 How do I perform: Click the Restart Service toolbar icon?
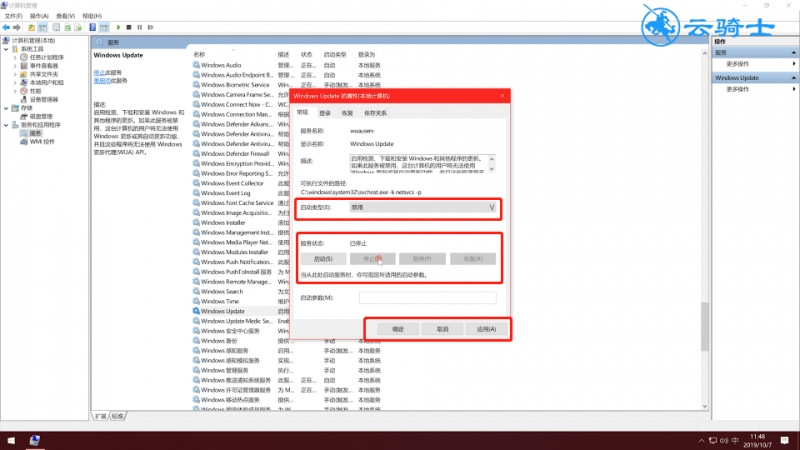(x=151, y=28)
